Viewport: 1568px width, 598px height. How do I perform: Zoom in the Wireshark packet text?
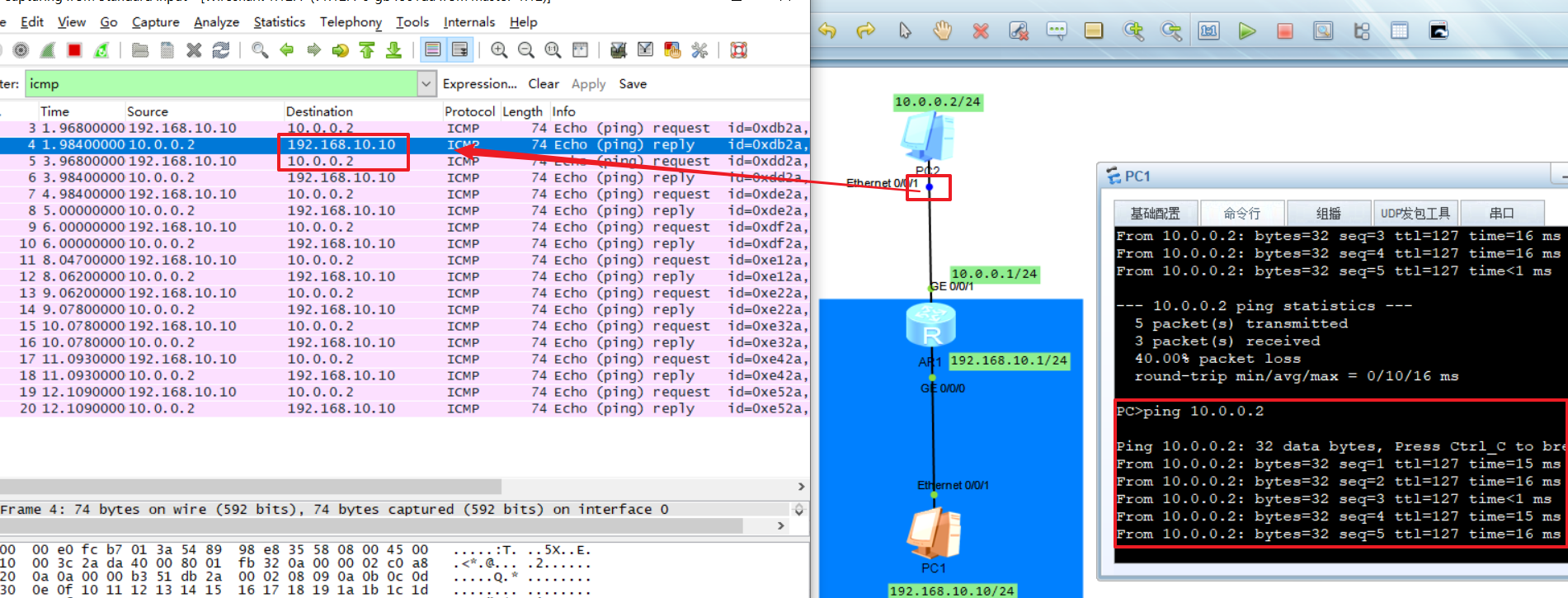click(x=499, y=50)
